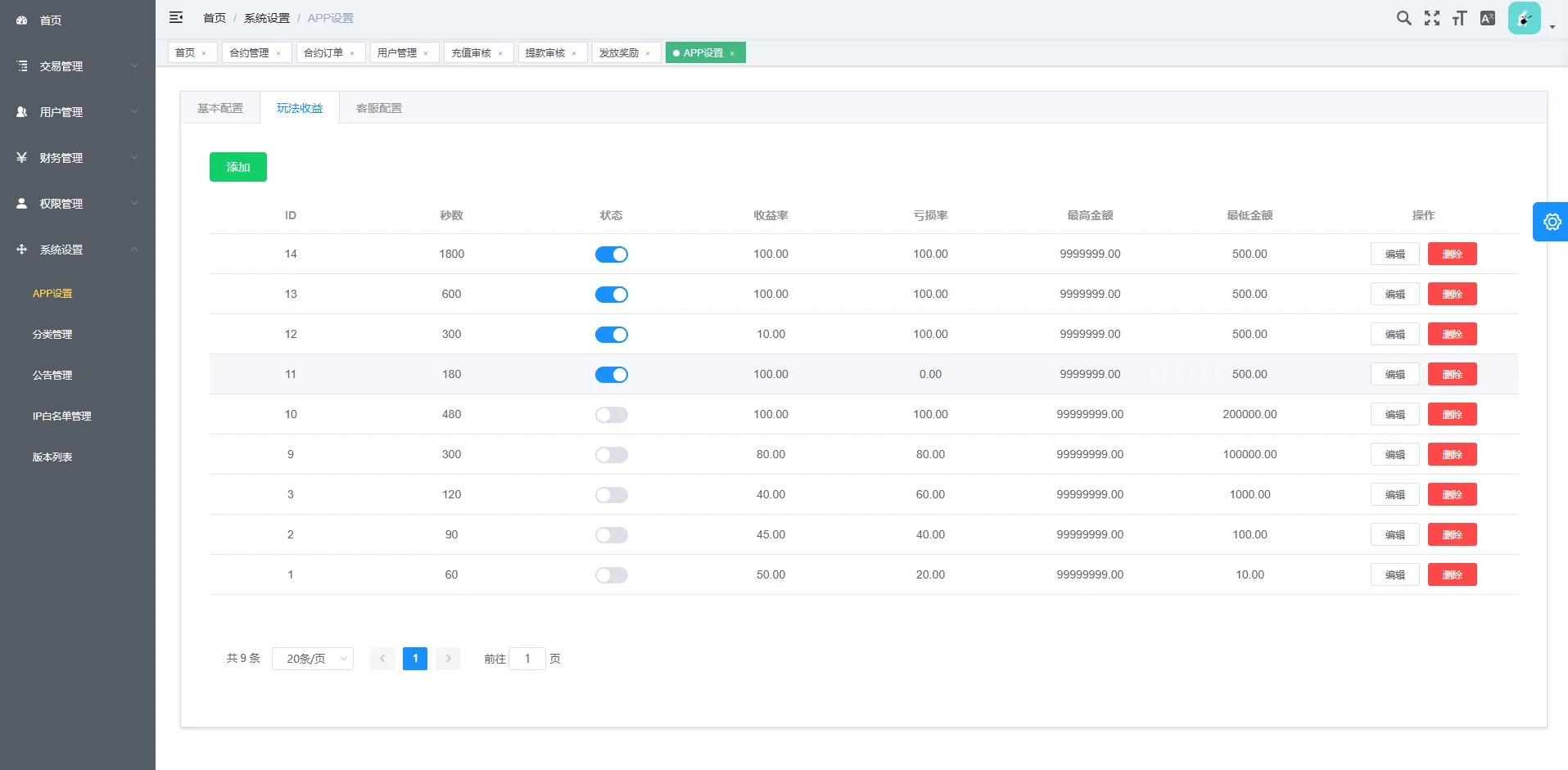Disable status toggle for ID 14
Viewport: 1568px width, 770px height.
pyautogui.click(x=612, y=254)
